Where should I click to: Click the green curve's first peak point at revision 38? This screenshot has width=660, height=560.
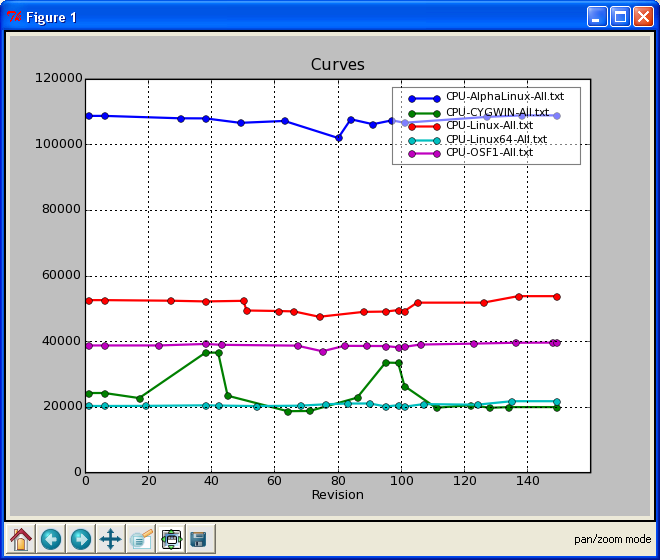click(x=206, y=353)
